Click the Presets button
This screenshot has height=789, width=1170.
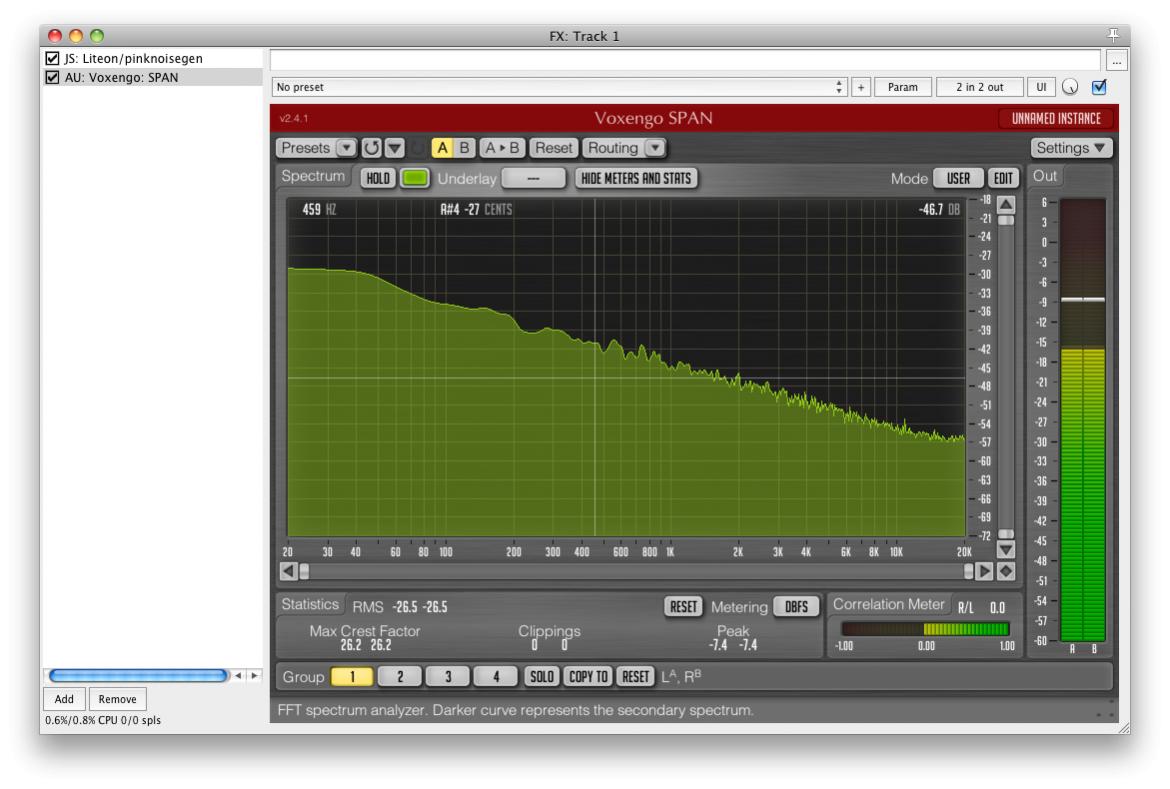click(305, 148)
